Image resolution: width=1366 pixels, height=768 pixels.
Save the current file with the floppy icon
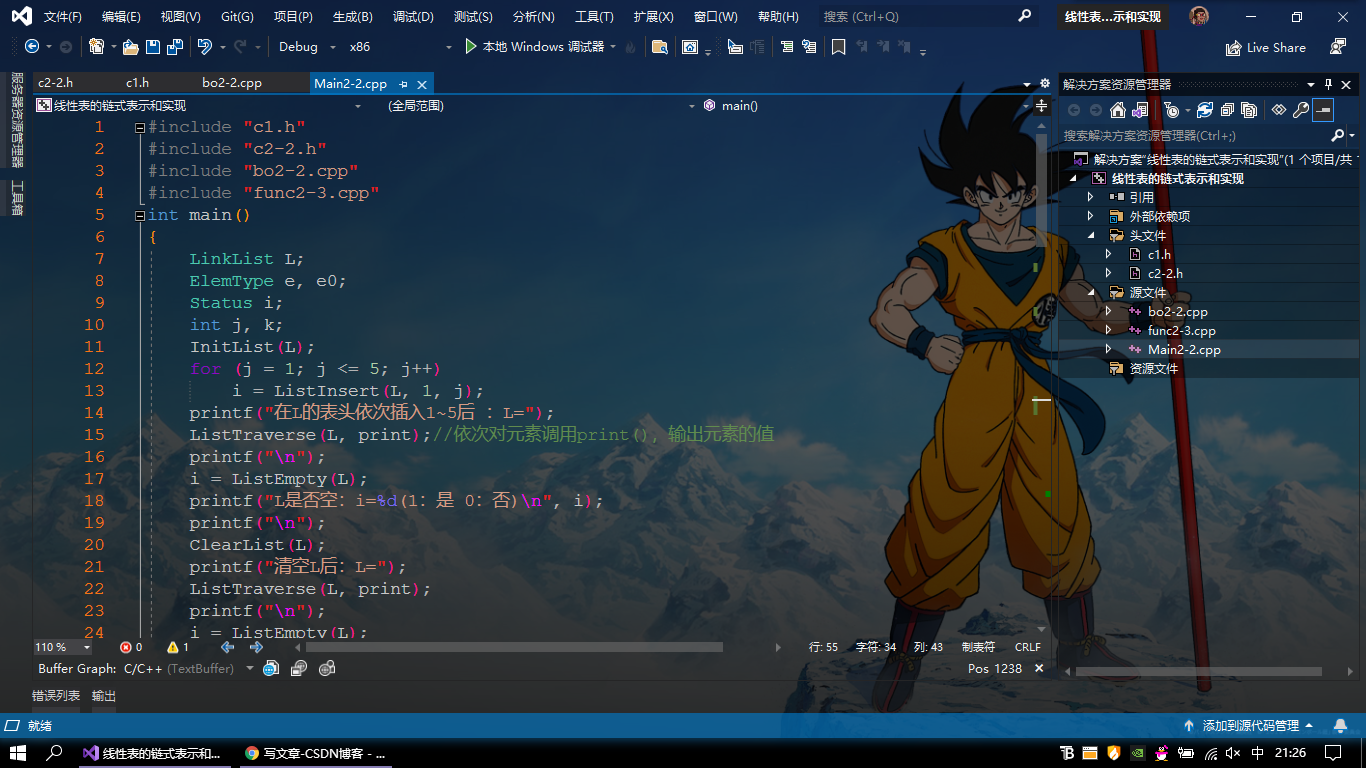[x=152, y=47]
